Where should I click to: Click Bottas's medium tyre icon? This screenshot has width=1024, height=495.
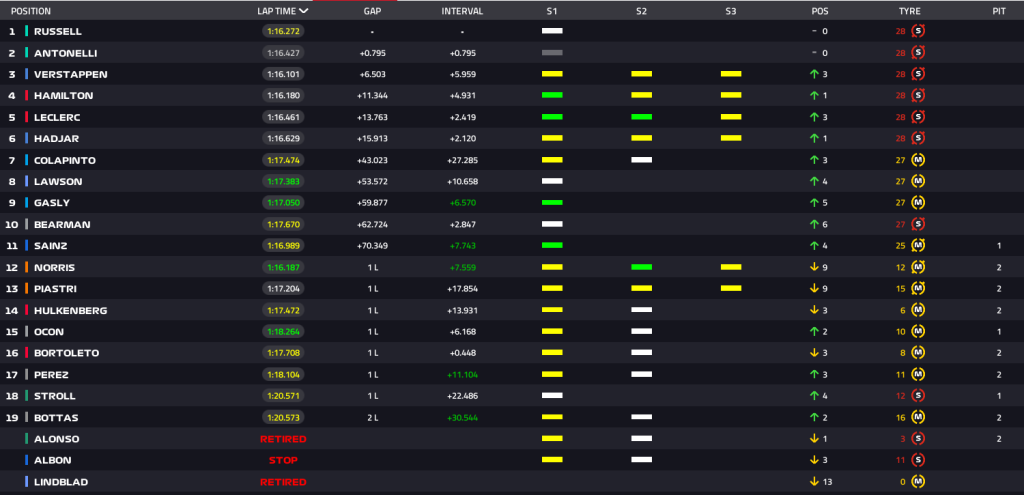pos(918,417)
